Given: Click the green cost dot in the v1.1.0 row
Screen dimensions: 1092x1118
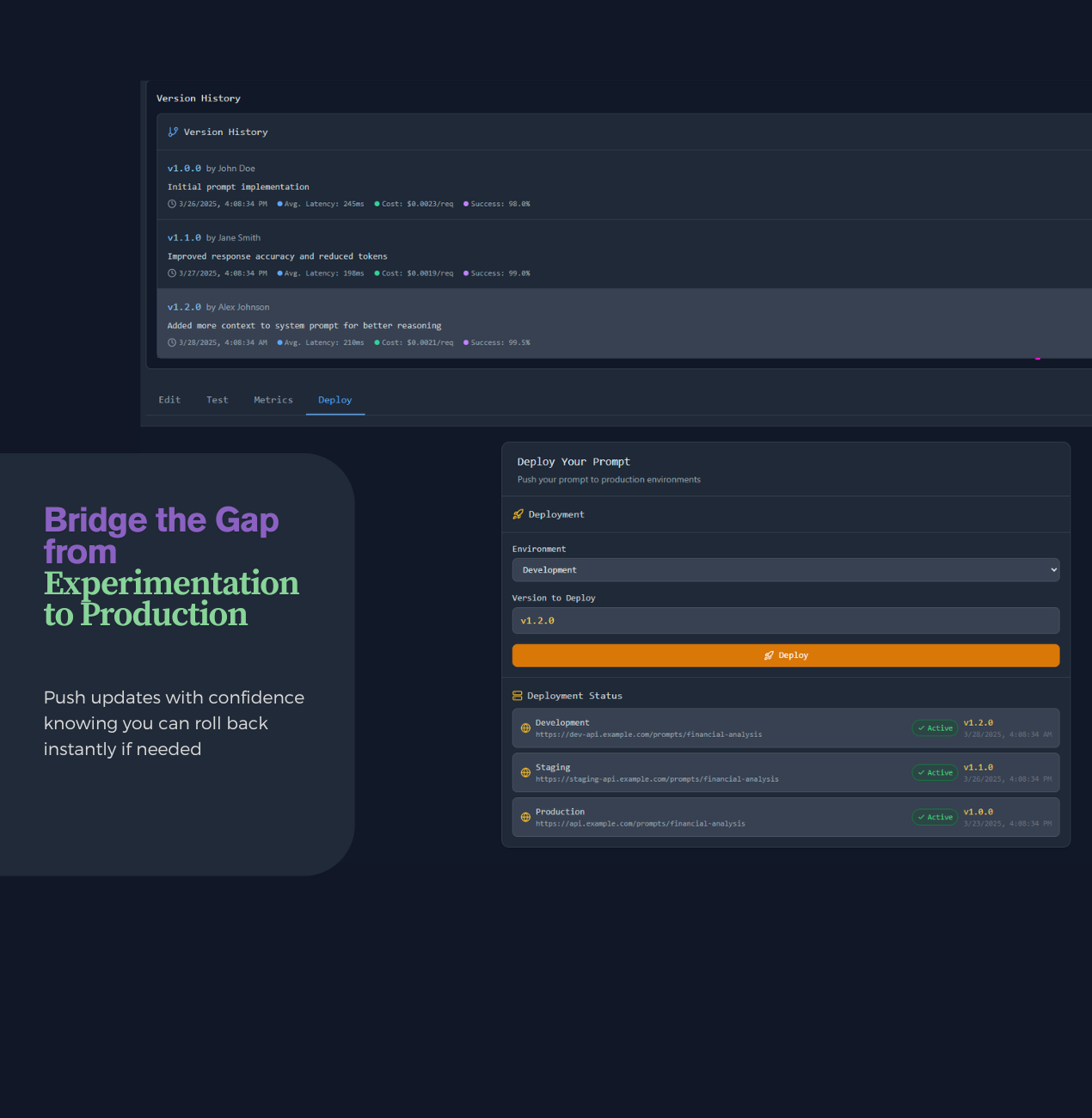Looking at the screenshot, I should [377, 273].
